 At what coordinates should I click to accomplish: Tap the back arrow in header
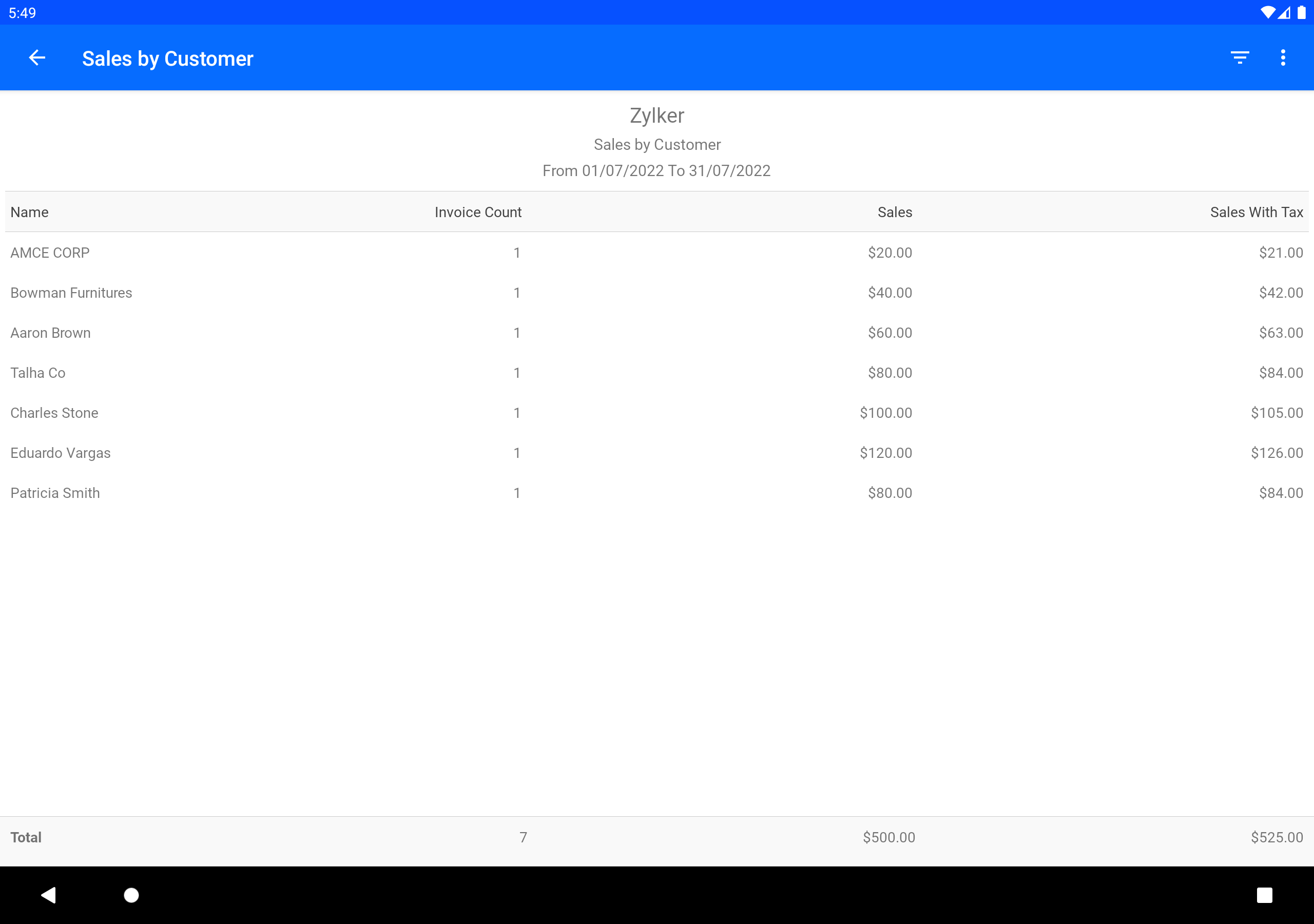[x=37, y=58]
